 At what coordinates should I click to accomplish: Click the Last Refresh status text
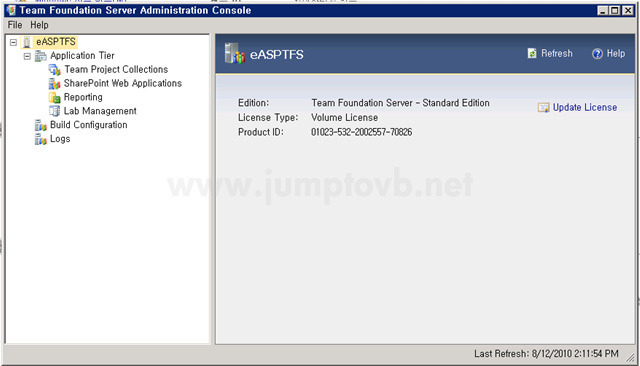[546, 353]
